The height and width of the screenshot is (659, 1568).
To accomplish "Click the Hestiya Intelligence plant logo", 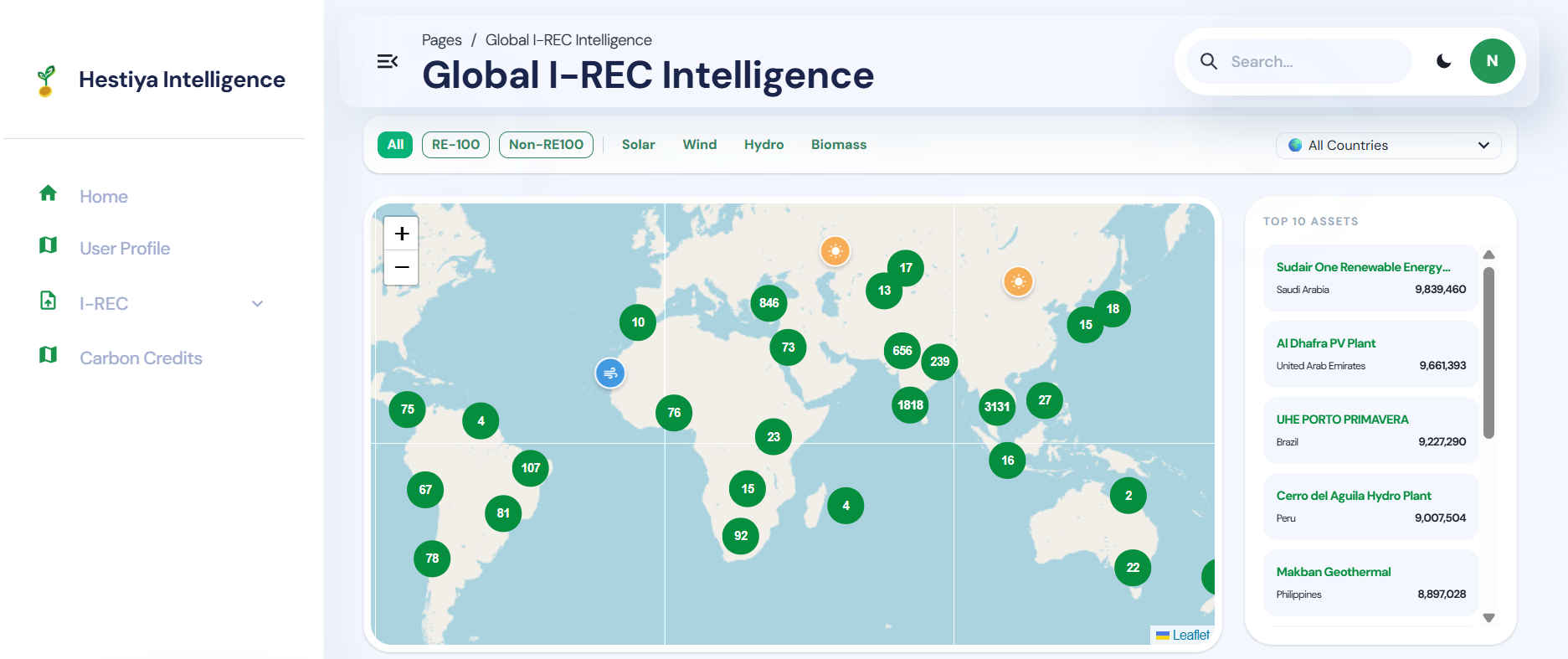I will click(47, 80).
